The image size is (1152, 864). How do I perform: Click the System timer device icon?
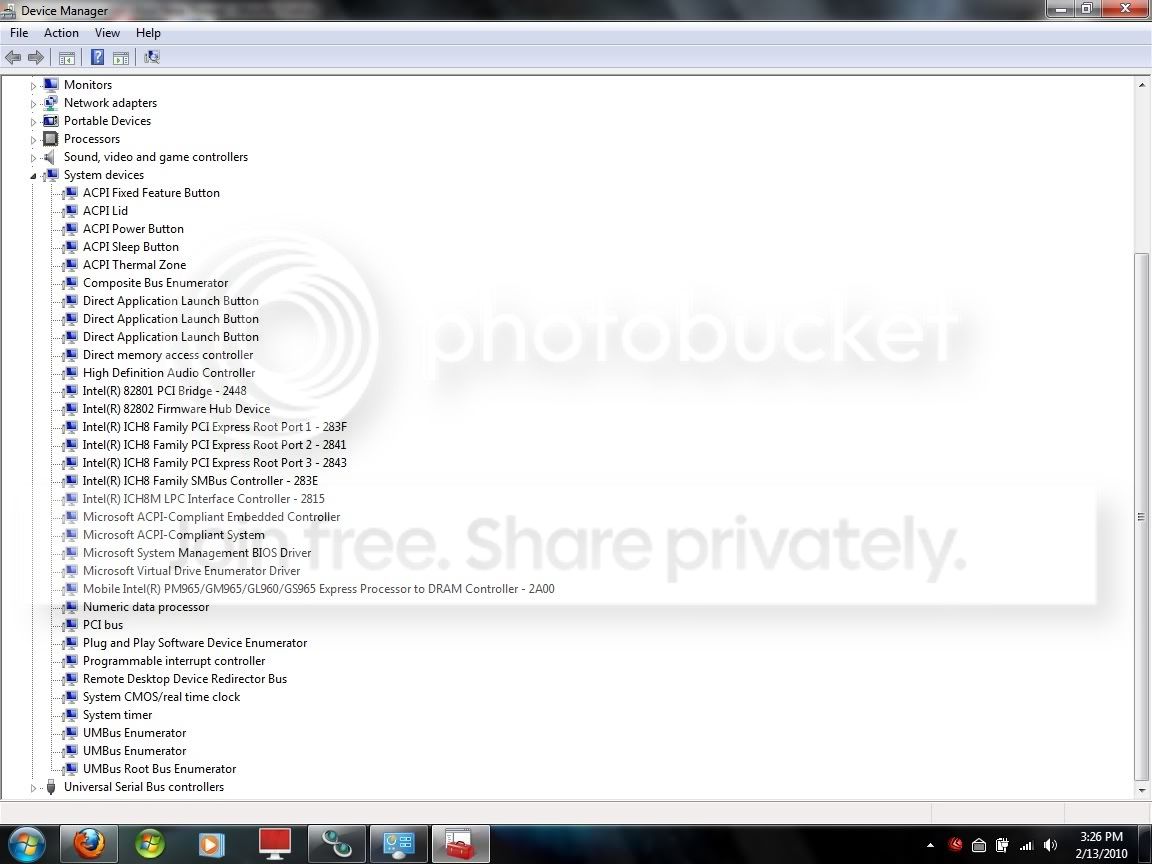pyautogui.click(x=70, y=715)
